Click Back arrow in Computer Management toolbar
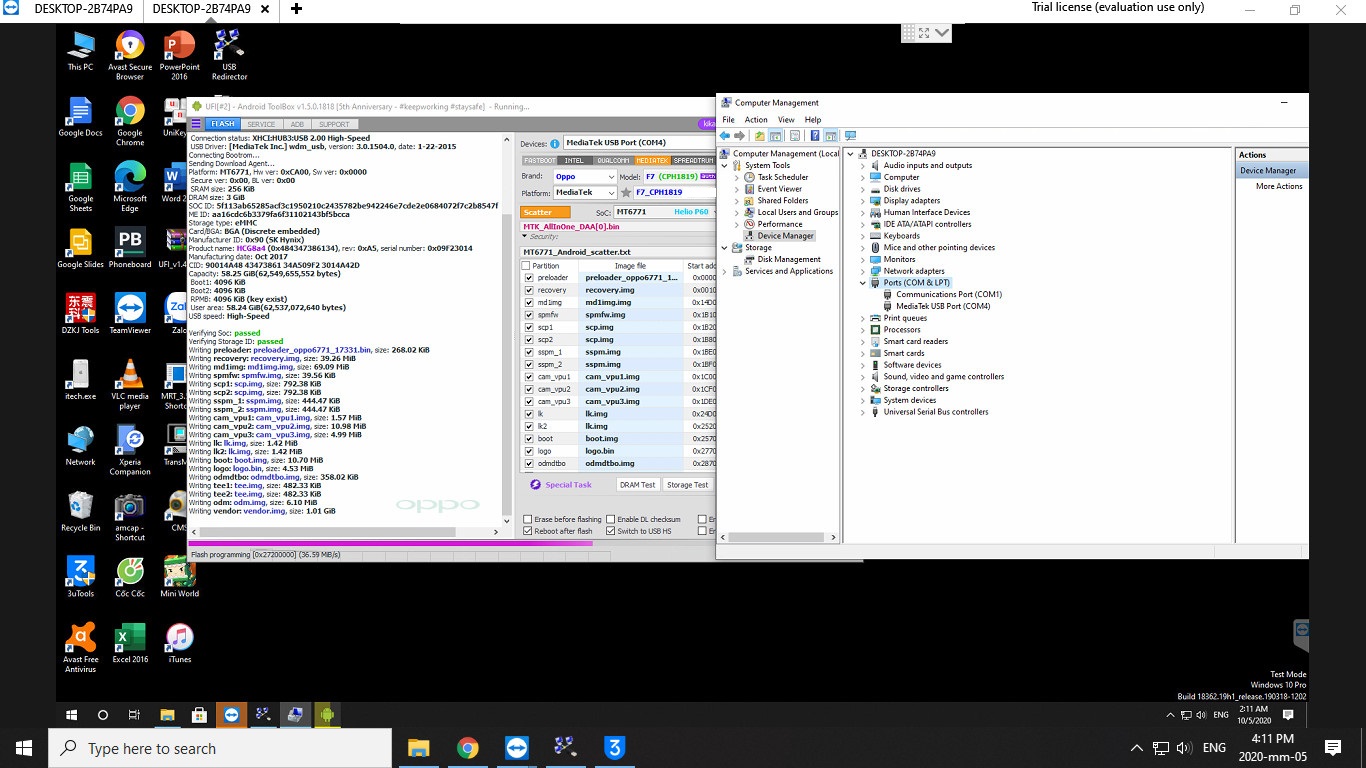The width and height of the screenshot is (1366, 768). (725, 136)
